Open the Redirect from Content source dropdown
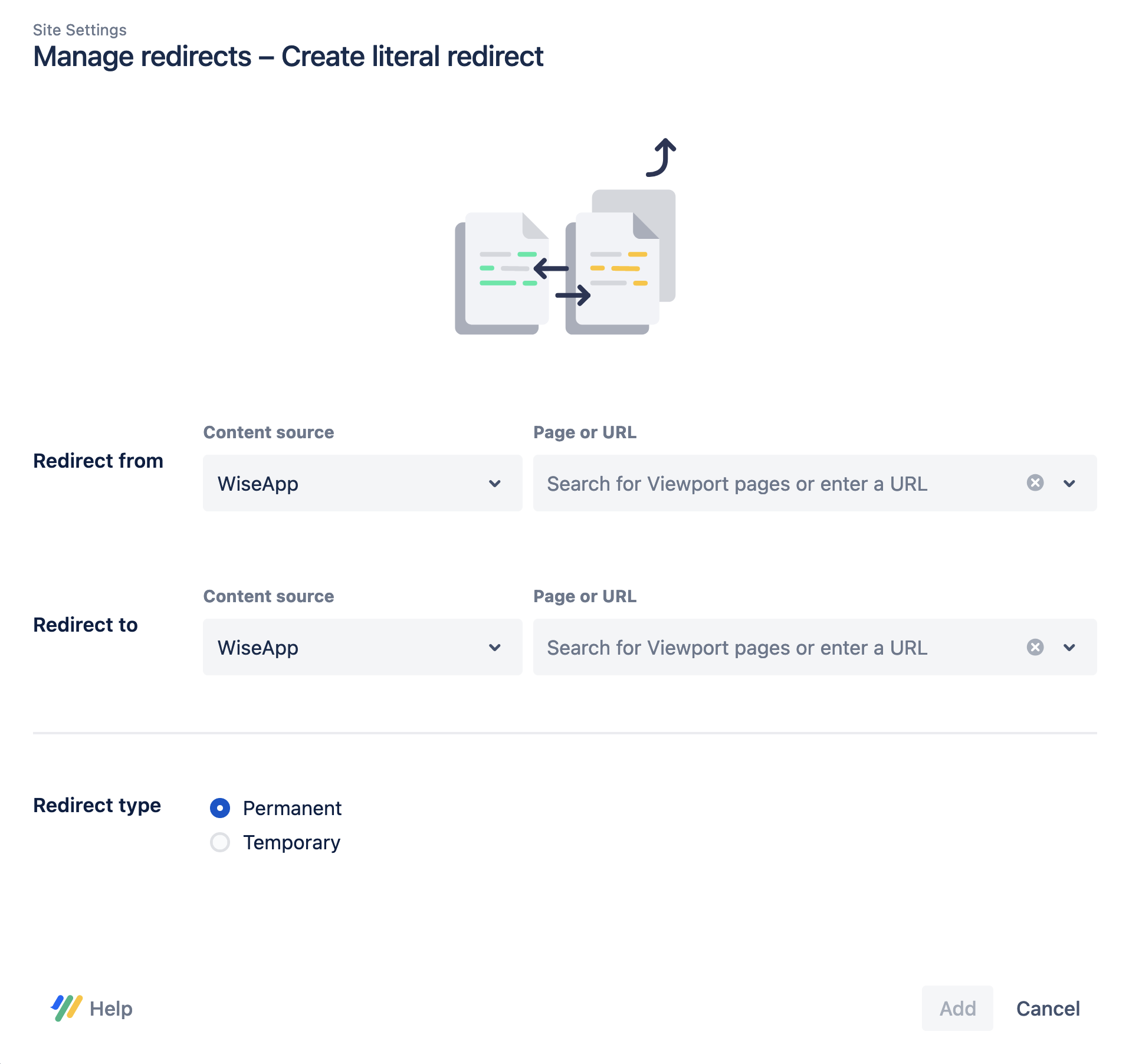The width and height of the screenshot is (1129, 1064). 362,483
